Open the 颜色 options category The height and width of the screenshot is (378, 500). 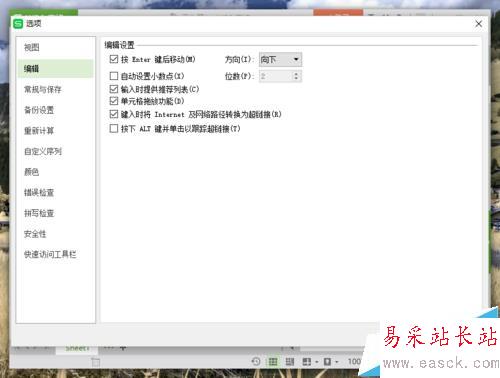tap(32, 172)
